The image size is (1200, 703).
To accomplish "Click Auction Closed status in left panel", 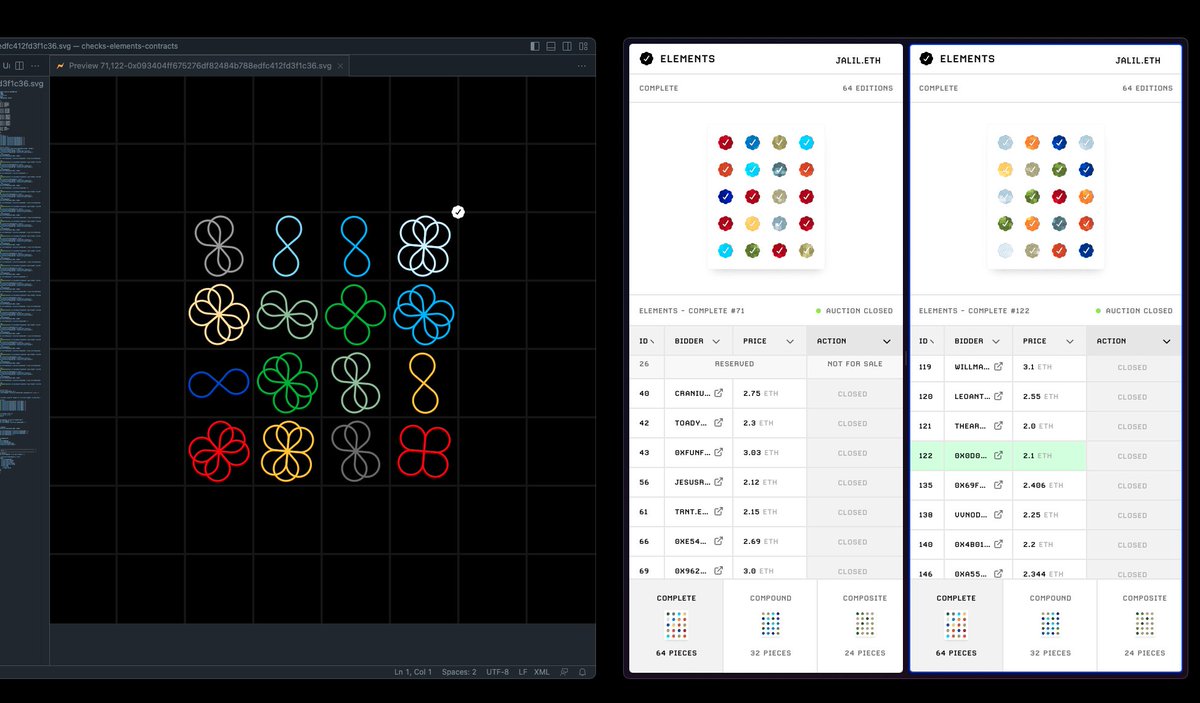I will [x=854, y=311].
